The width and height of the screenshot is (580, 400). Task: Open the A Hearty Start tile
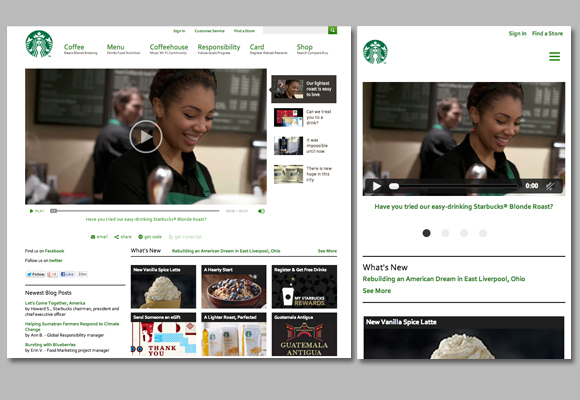[x=233, y=286]
